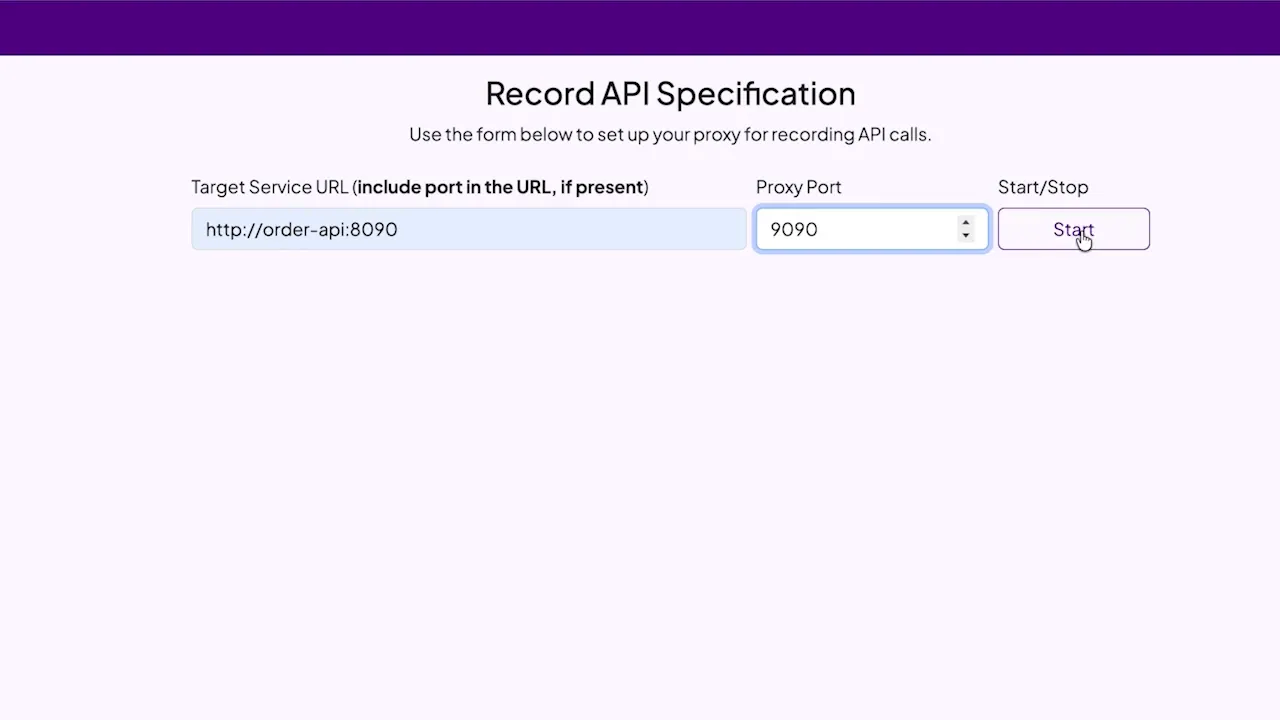1280x720 pixels.
Task: Click the purple header bar at the top
Action: [640, 28]
